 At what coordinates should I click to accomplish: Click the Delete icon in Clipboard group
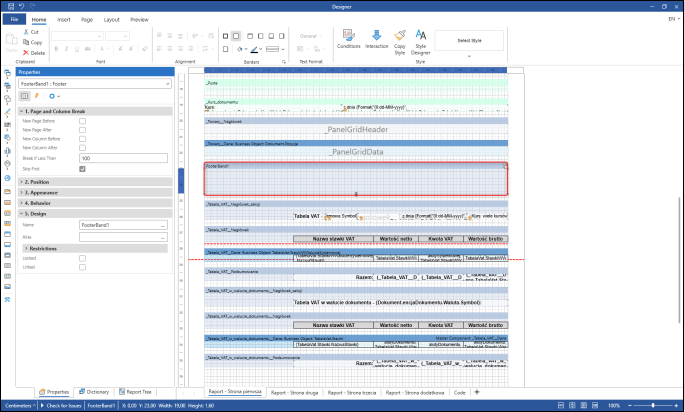click(24, 52)
